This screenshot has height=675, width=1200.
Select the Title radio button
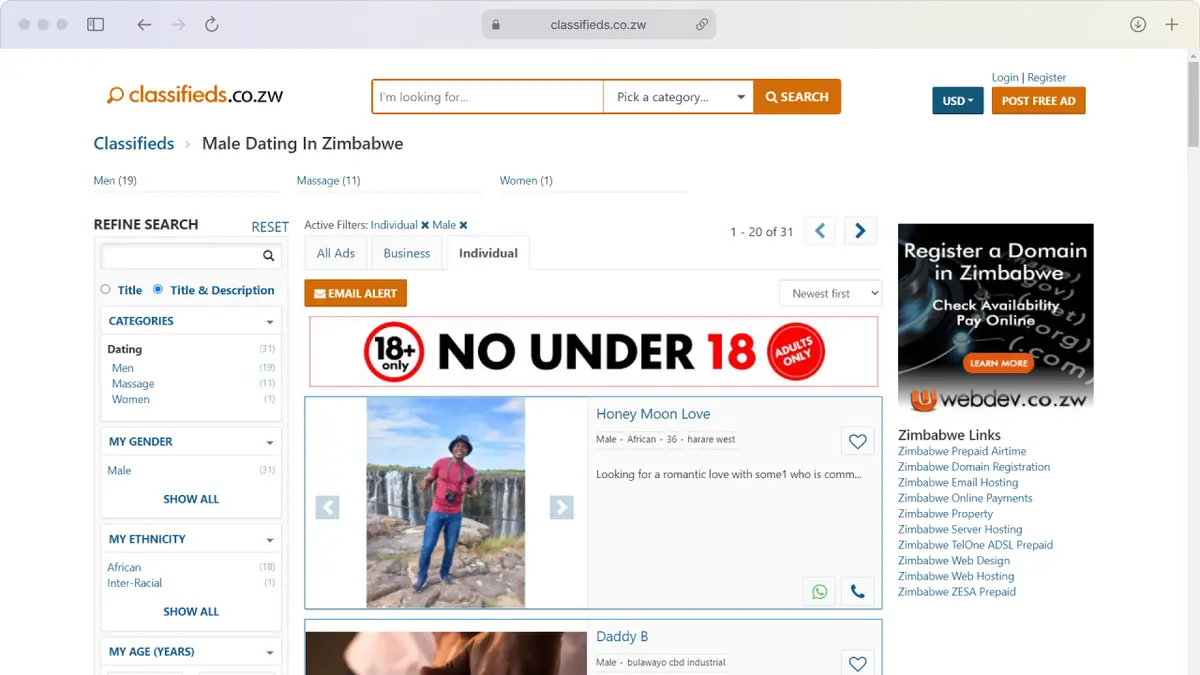click(105, 289)
